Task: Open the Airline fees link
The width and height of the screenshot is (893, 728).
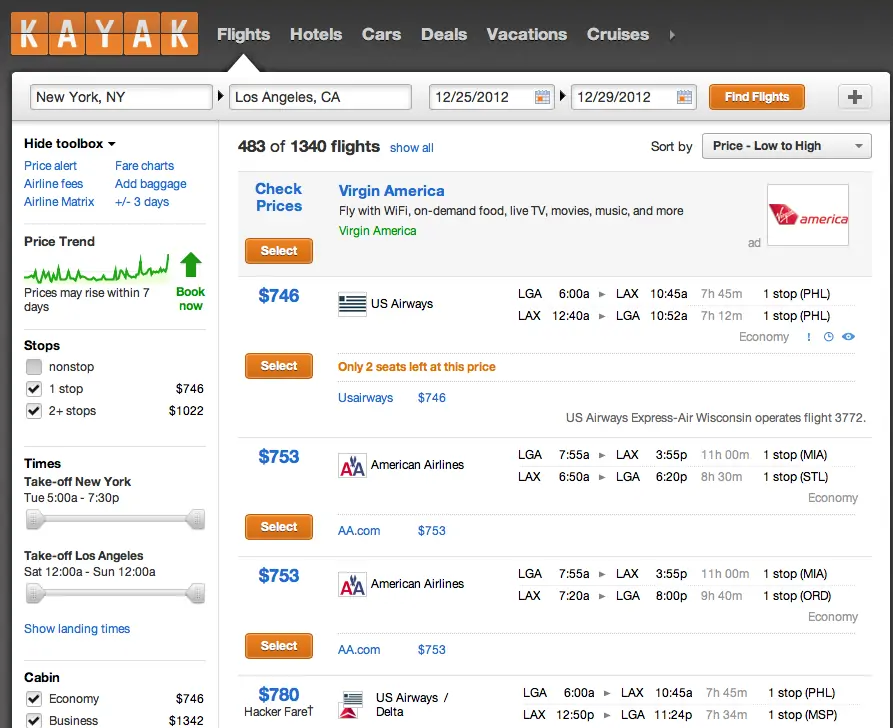Action: click(x=54, y=184)
